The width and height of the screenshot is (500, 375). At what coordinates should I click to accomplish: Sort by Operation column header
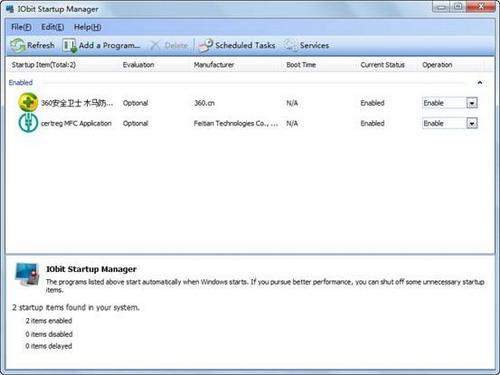pos(437,65)
